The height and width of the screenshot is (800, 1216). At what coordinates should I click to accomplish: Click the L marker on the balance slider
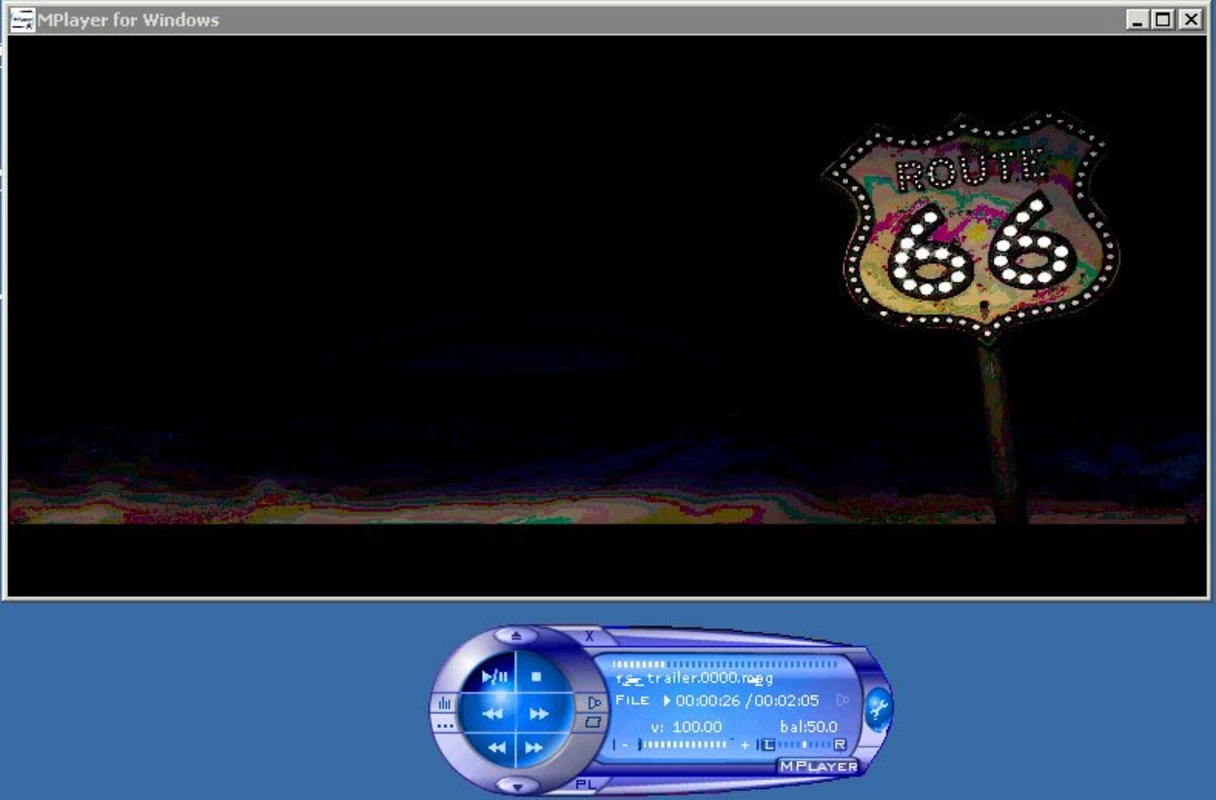point(768,745)
